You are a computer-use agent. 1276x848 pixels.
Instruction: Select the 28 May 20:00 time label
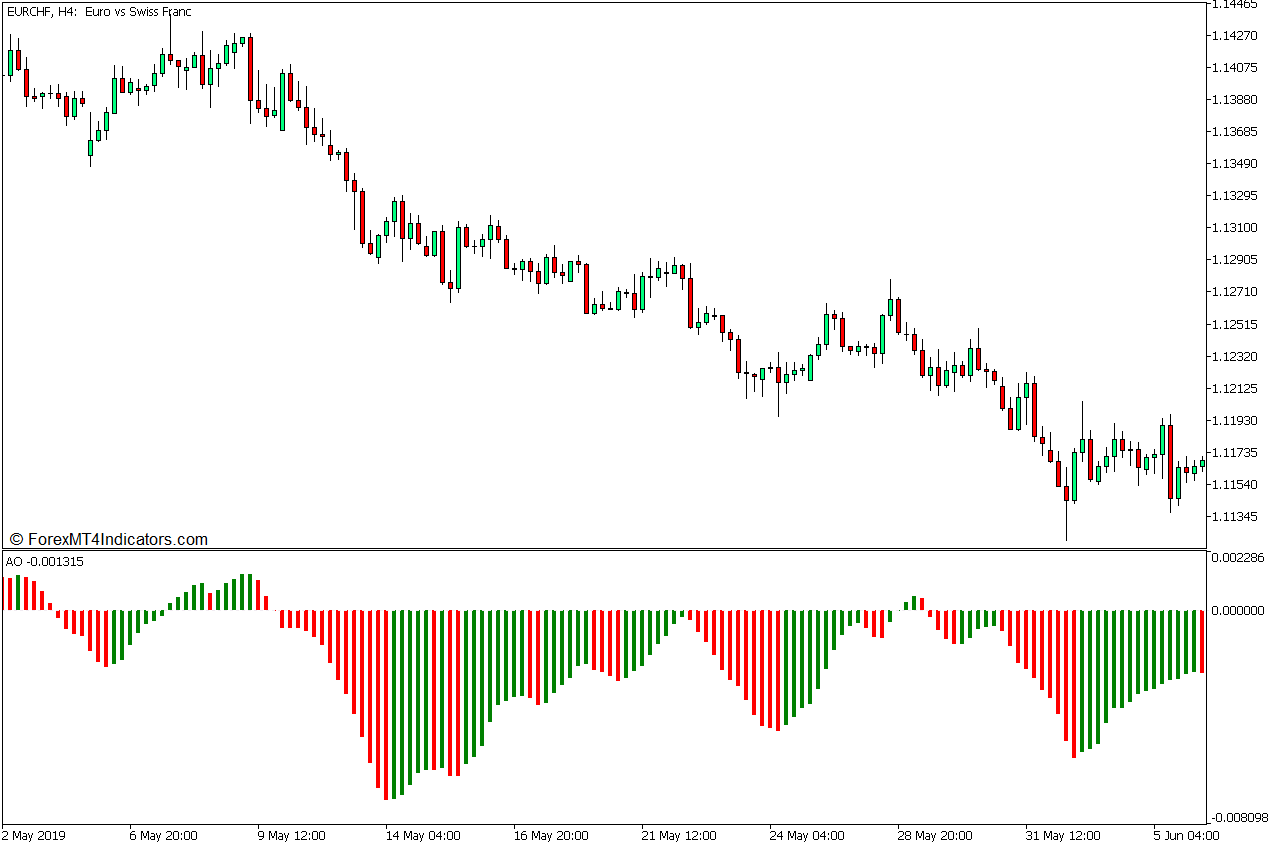pos(935,835)
